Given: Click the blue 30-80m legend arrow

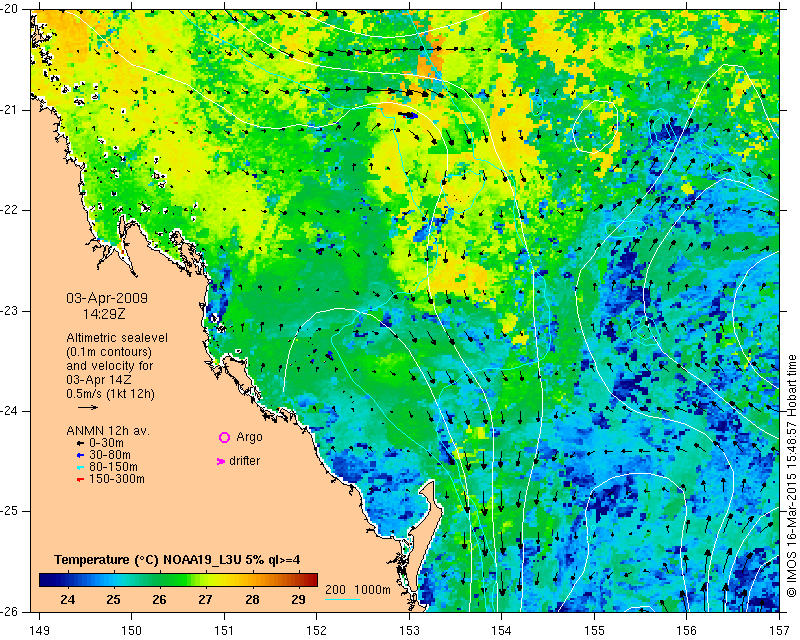Looking at the screenshot, I should coord(80,455).
